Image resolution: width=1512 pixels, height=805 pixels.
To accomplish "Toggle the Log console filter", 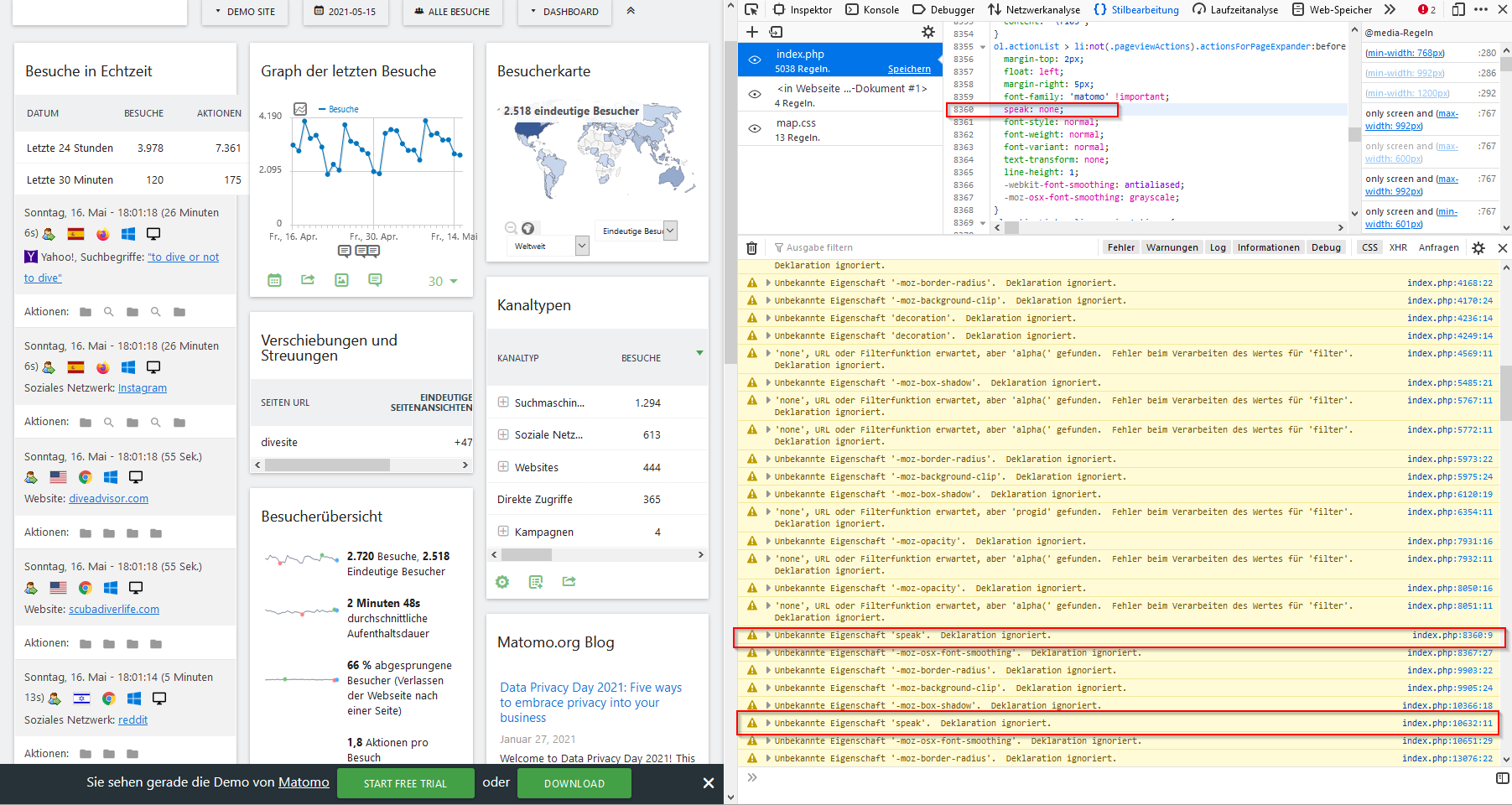I will pyautogui.click(x=1218, y=247).
